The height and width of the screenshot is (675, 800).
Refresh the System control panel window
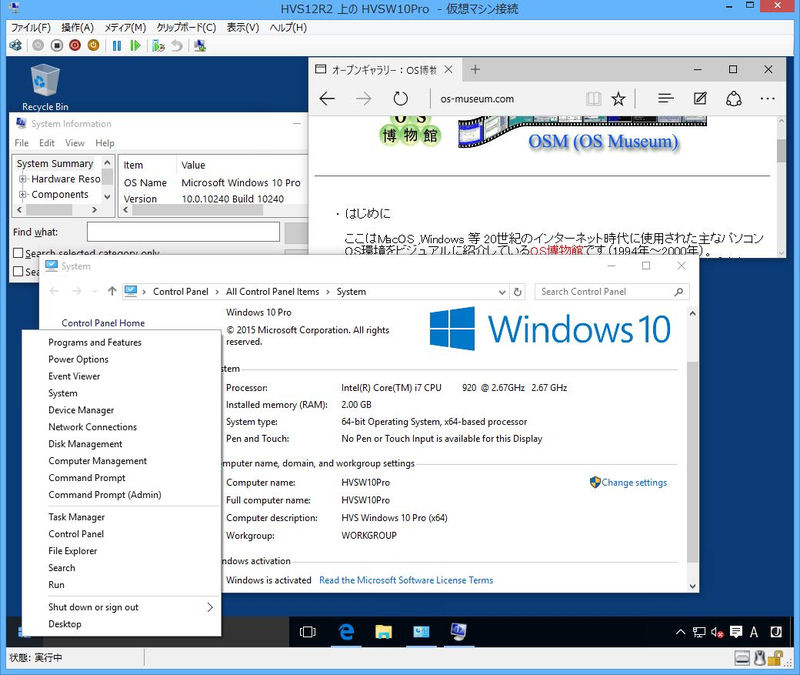(x=517, y=292)
